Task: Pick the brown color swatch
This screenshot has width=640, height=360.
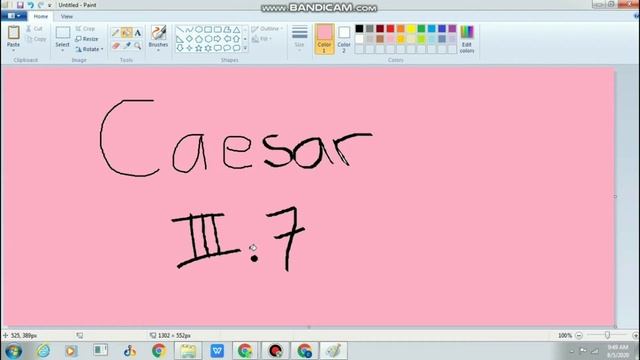Action: [380, 39]
